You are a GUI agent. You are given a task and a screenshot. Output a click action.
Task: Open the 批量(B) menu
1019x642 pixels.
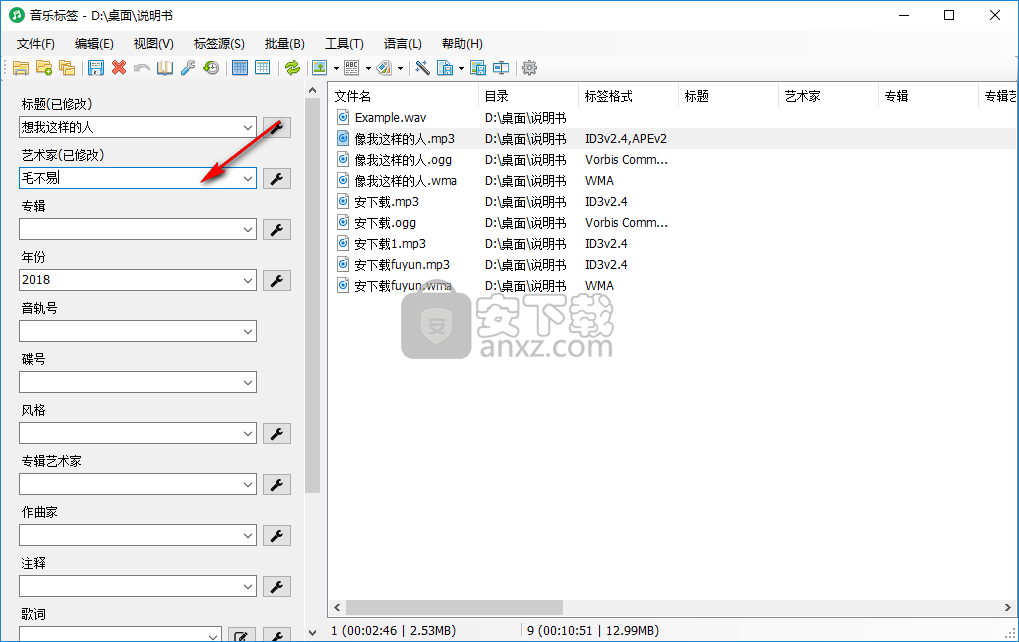point(285,44)
